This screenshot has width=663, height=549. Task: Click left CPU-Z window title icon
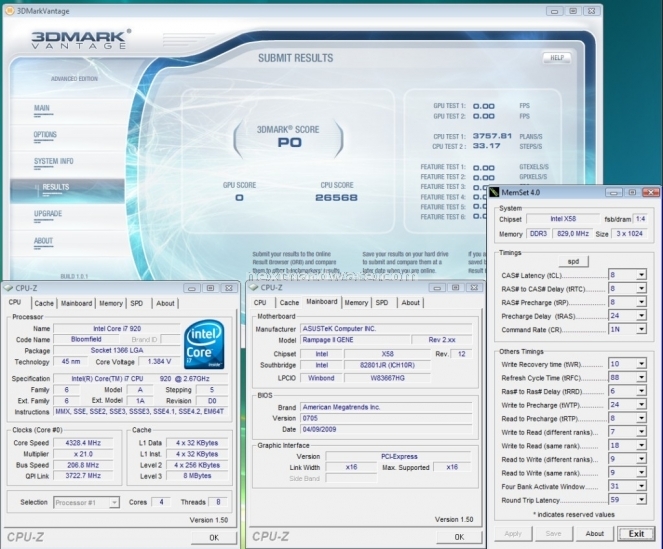point(8,288)
